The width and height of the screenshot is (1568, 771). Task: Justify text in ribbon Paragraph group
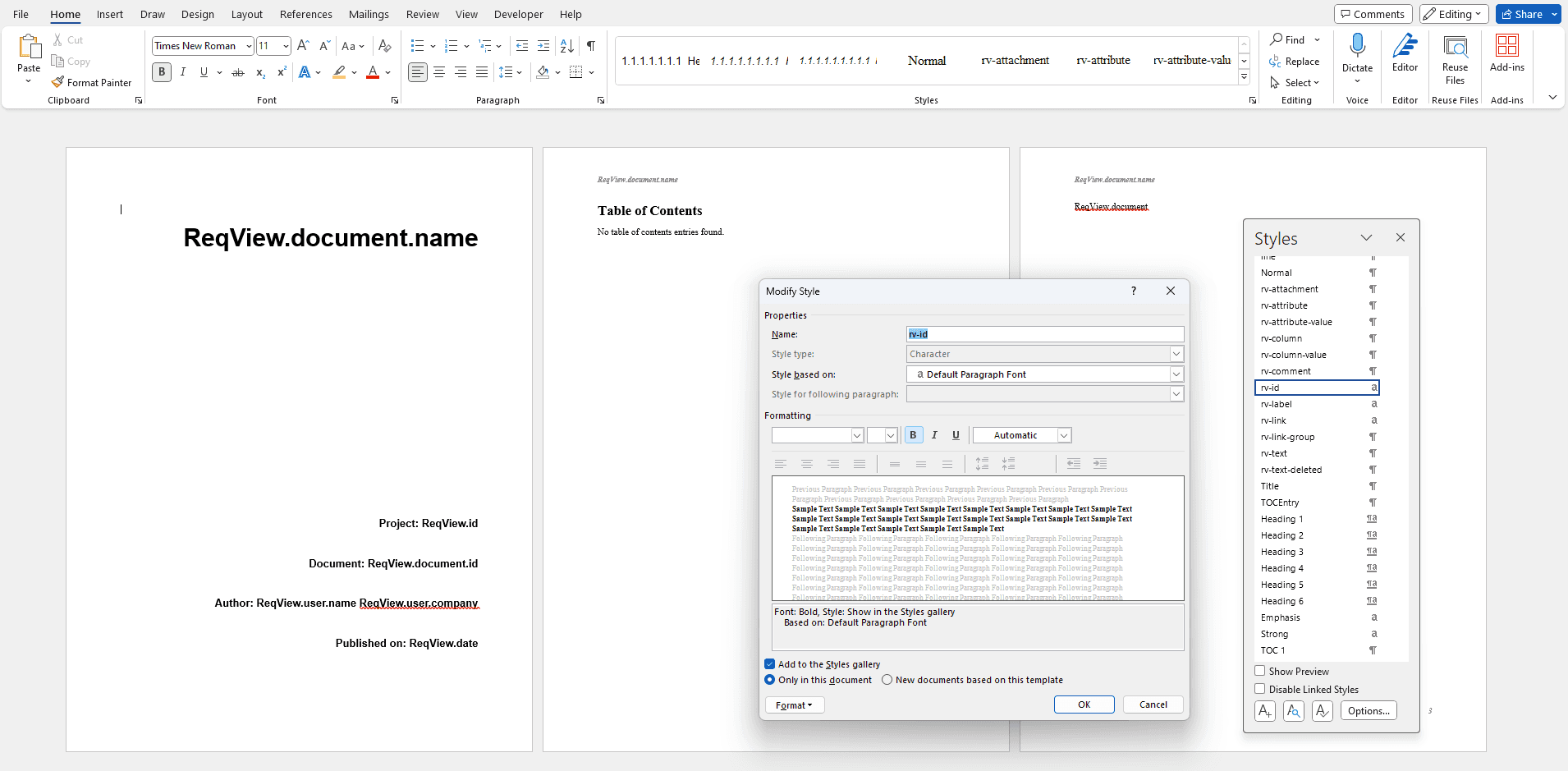[x=482, y=72]
